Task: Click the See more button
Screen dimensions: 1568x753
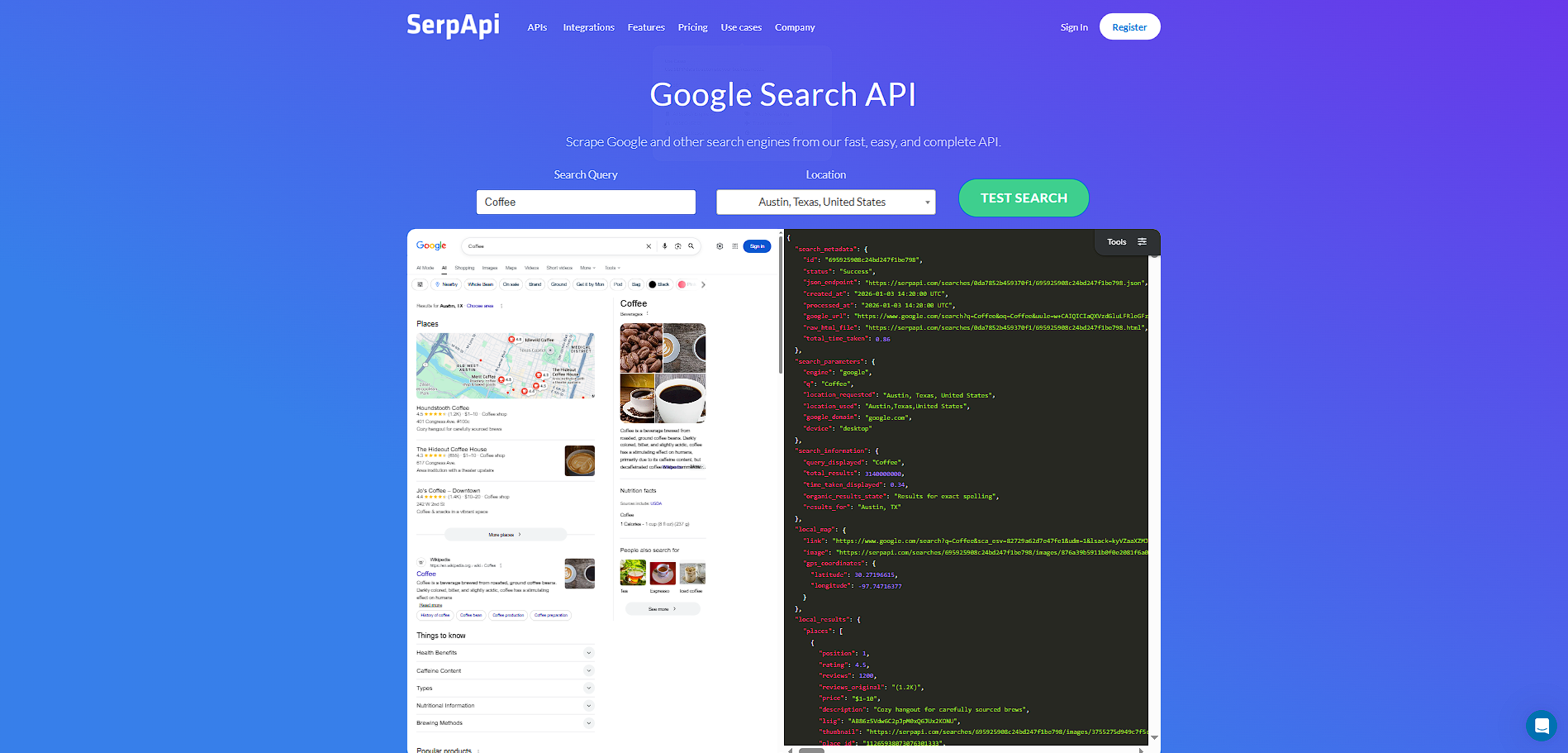Action: (663, 609)
